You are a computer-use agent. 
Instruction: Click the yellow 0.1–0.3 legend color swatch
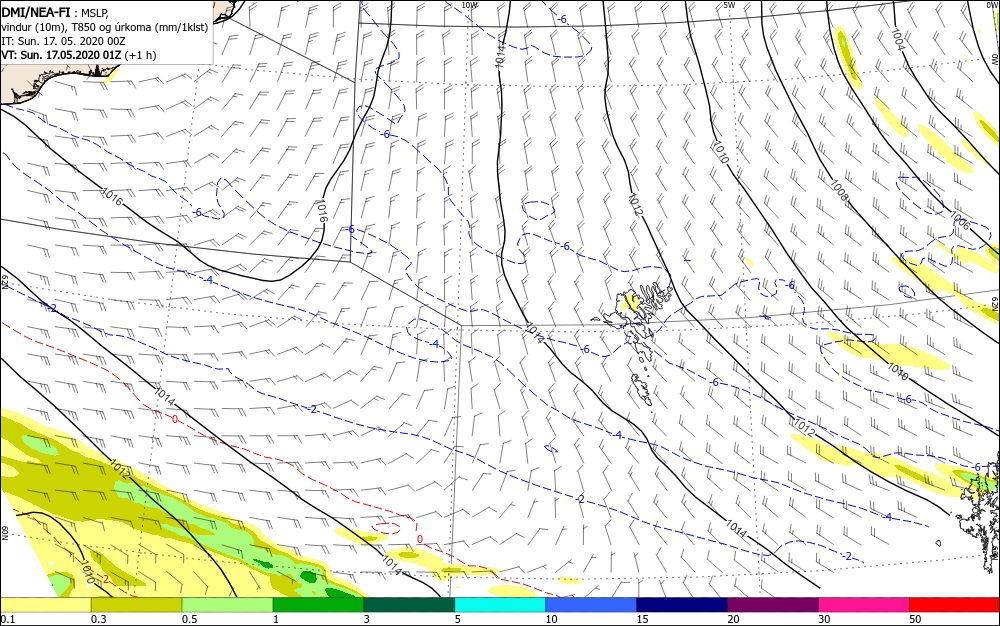[x=46, y=605]
